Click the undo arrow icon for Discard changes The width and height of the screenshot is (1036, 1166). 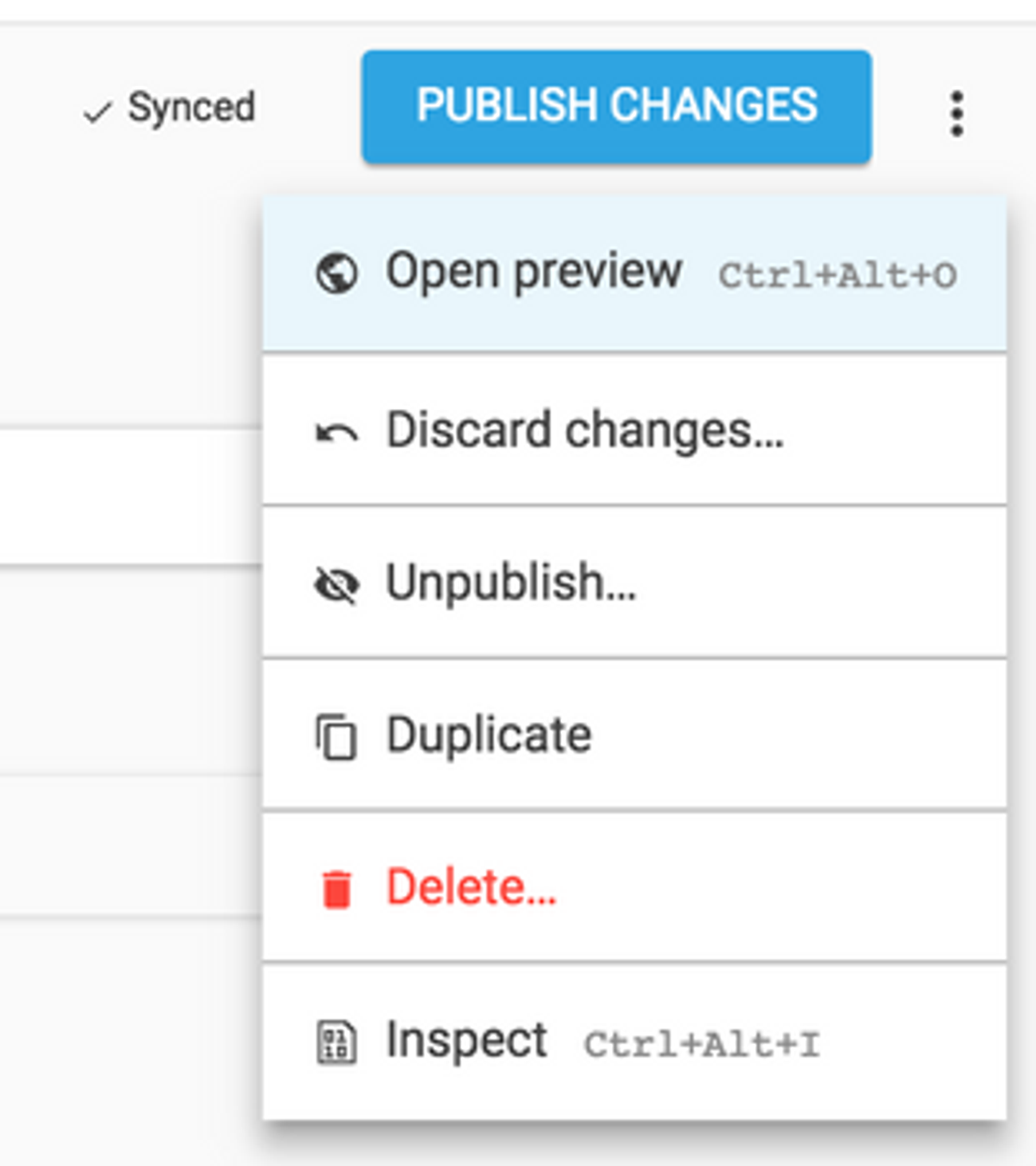click(336, 433)
